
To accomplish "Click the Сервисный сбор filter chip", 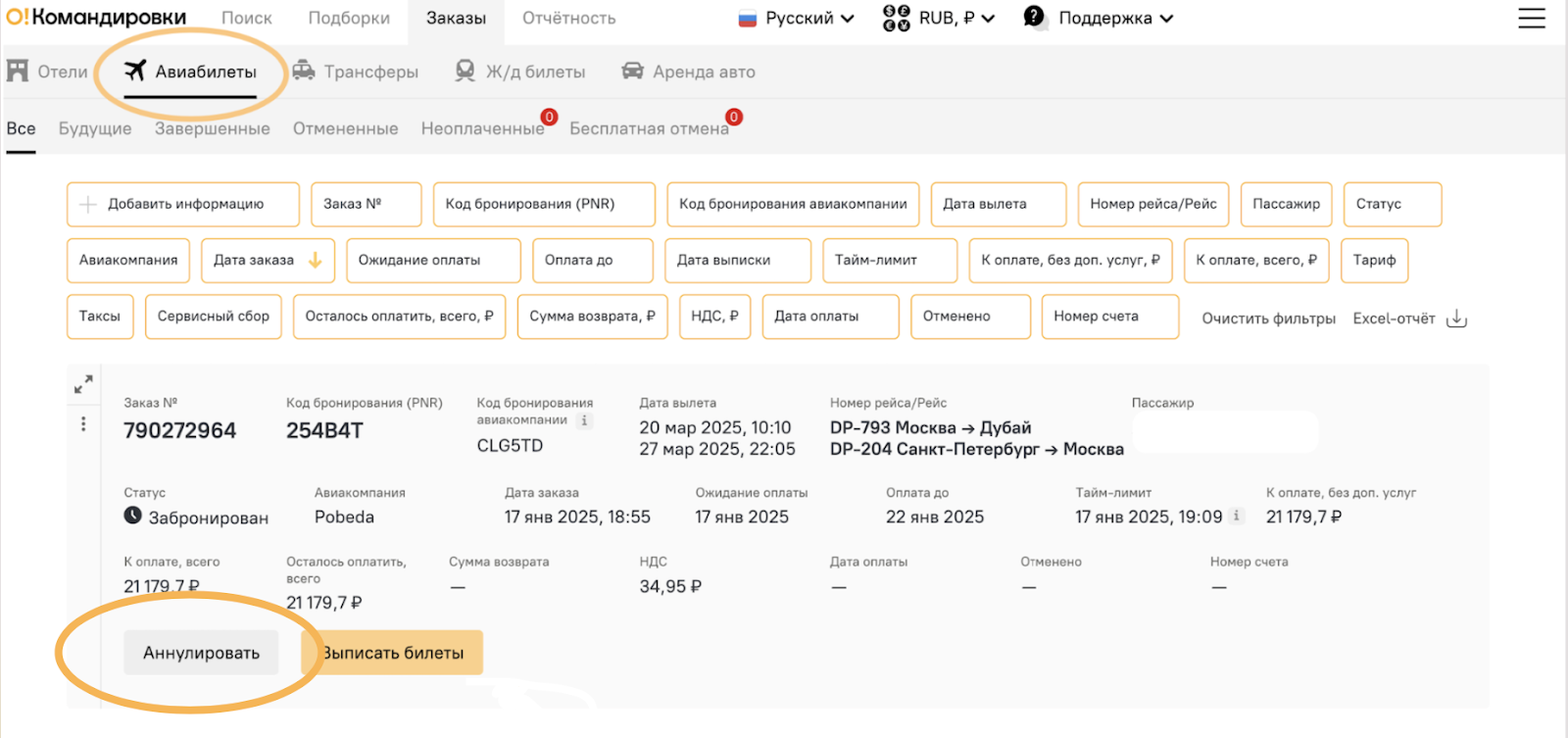I will 214,317.
